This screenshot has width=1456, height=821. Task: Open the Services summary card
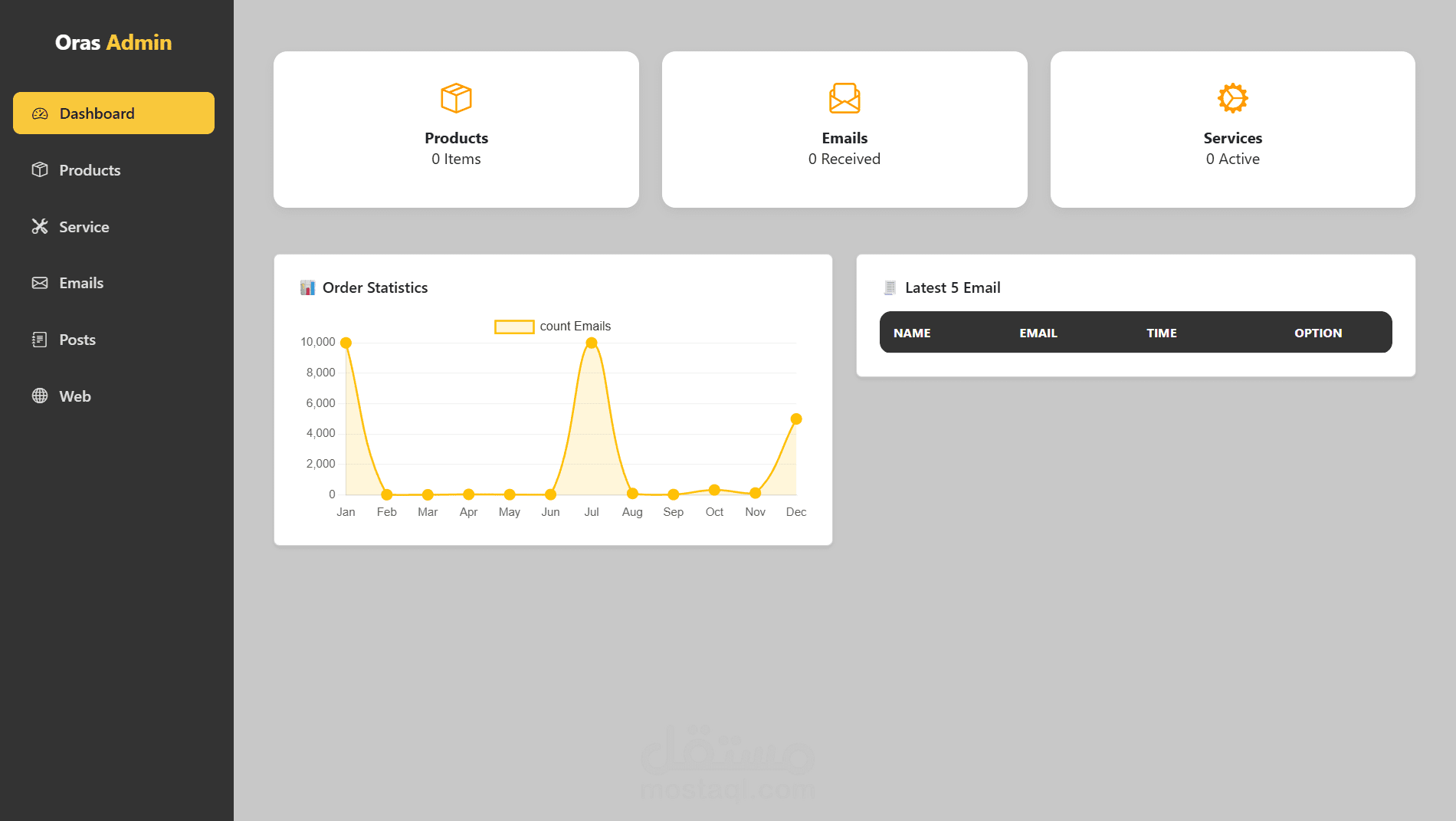click(1233, 130)
